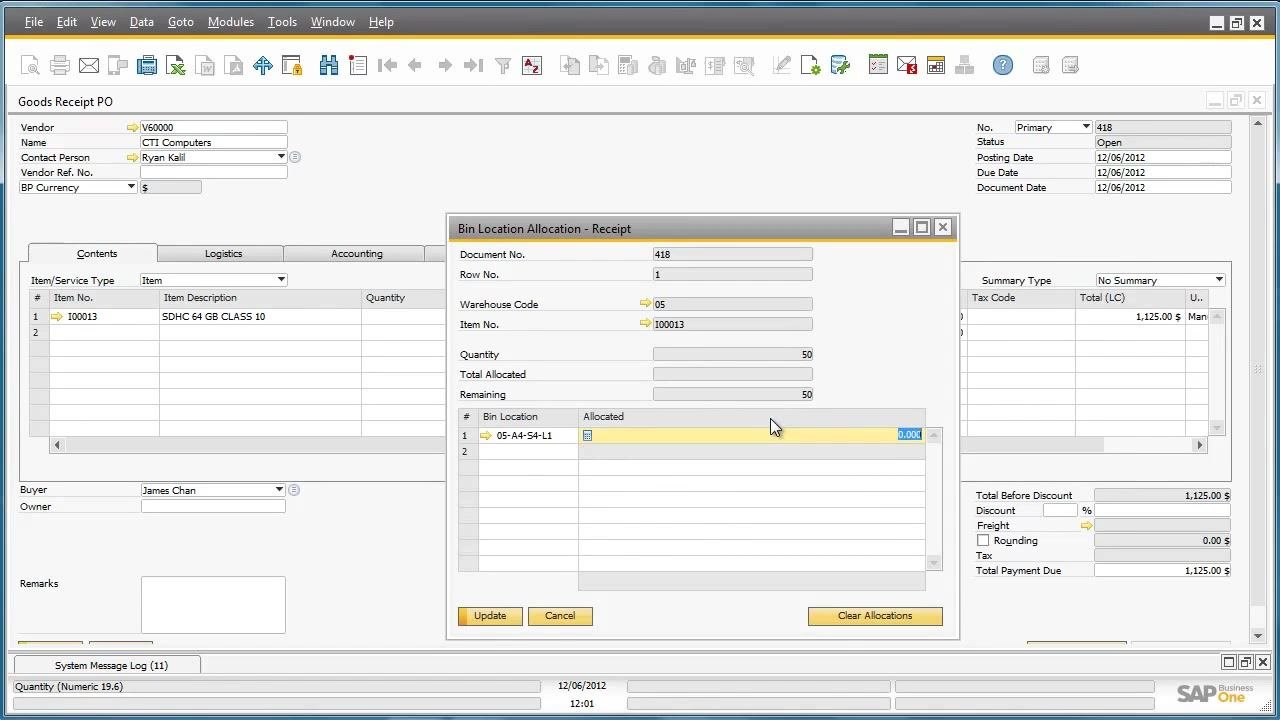The image size is (1280, 720).
Task: Click the database wrench tools icon
Action: click(x=840, y=66)
